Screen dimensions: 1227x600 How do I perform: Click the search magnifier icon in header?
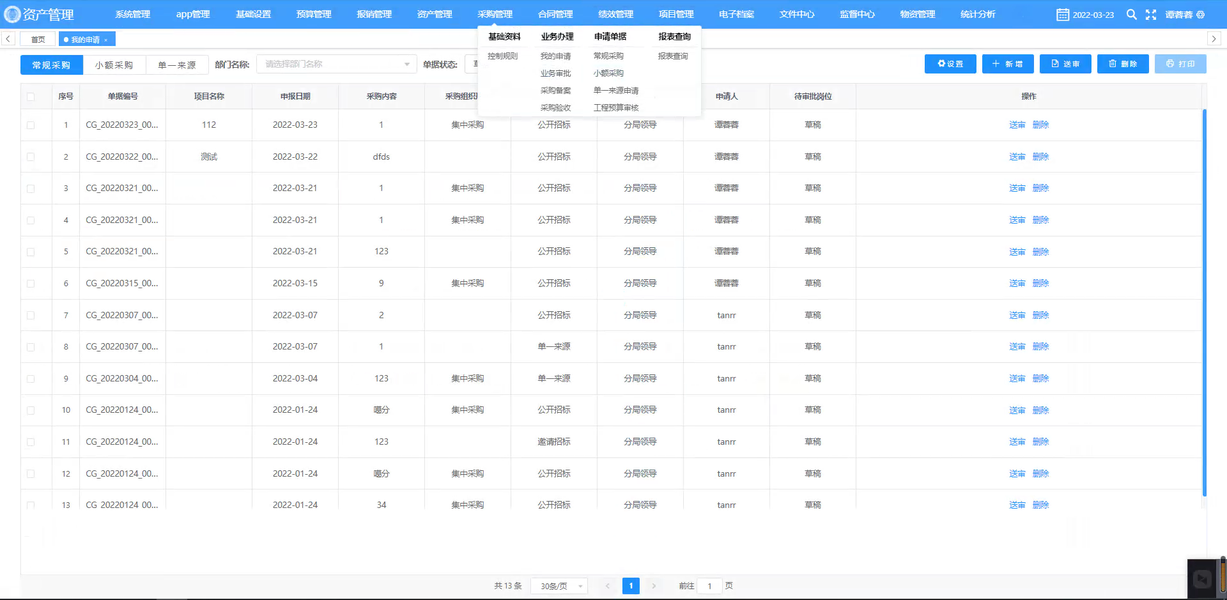coord(1131,15)
